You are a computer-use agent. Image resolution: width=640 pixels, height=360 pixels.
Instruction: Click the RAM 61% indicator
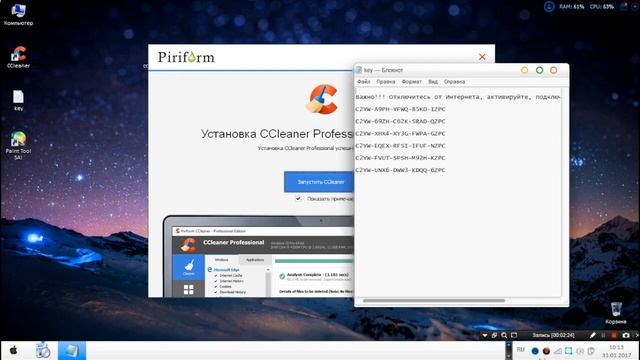point(572,7)
